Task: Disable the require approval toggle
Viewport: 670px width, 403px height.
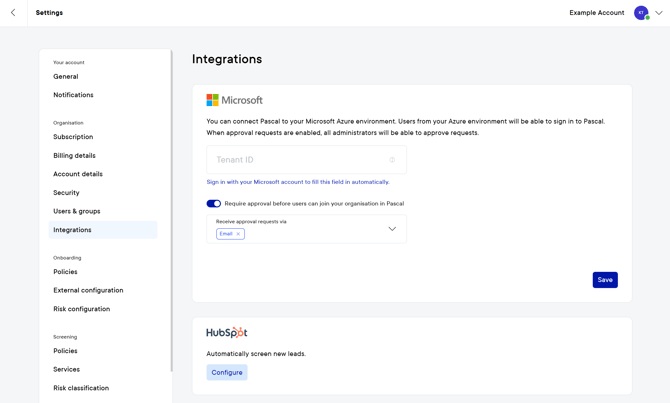Action: click(213, 204)
